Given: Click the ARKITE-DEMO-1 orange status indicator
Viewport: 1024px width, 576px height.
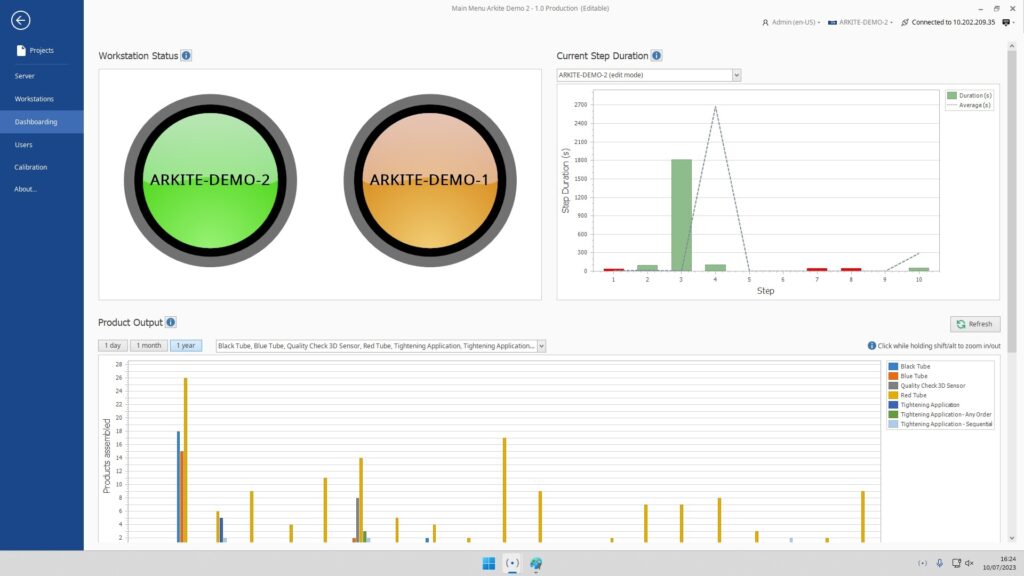Looking at the screenshot, I should tap(430, 181).
